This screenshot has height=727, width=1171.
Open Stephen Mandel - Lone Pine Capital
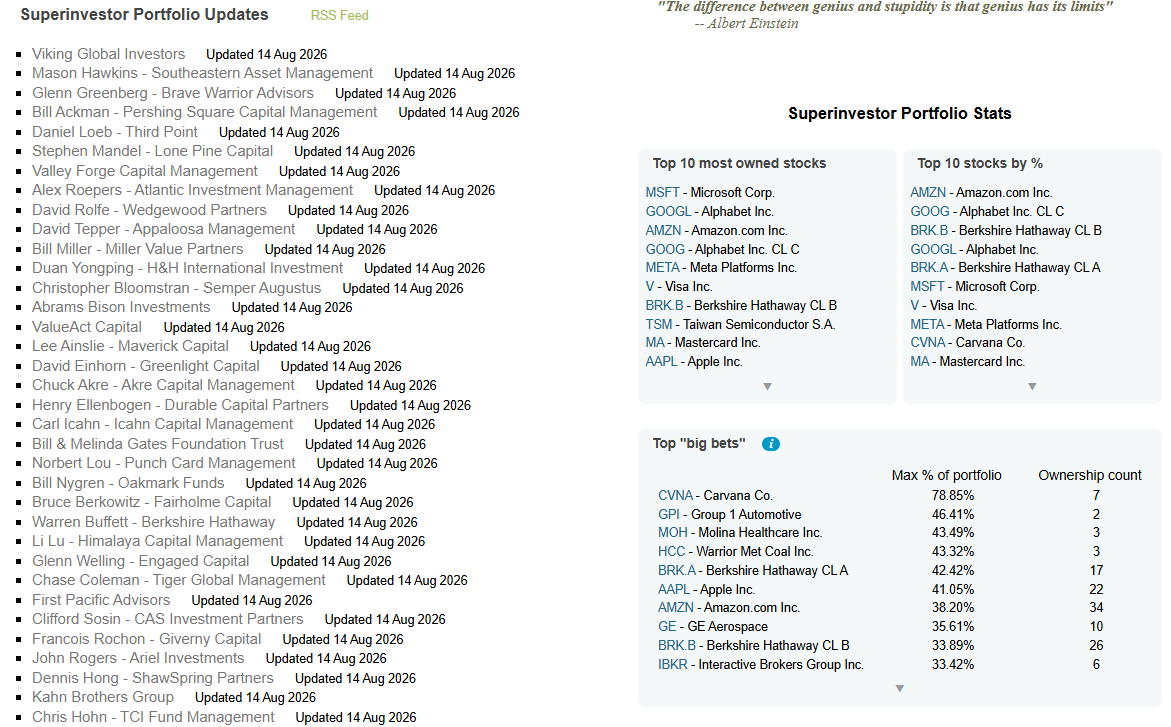click(x=152, y=151)
